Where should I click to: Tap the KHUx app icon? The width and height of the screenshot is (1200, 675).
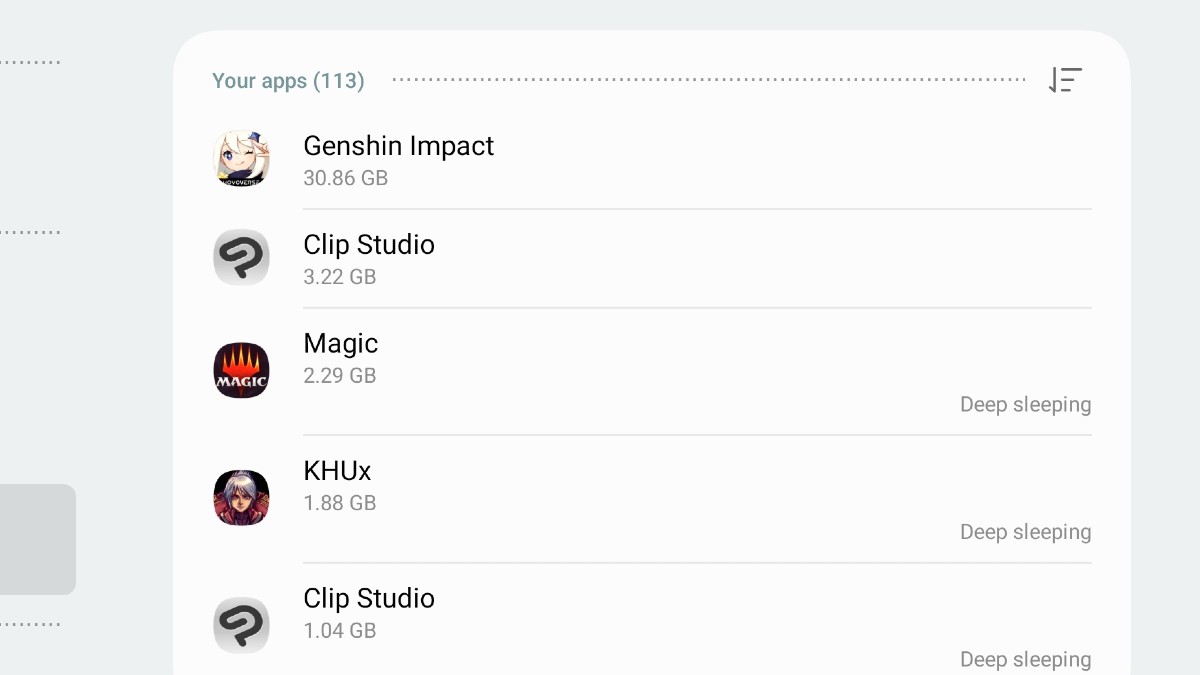tap(242, 498)
